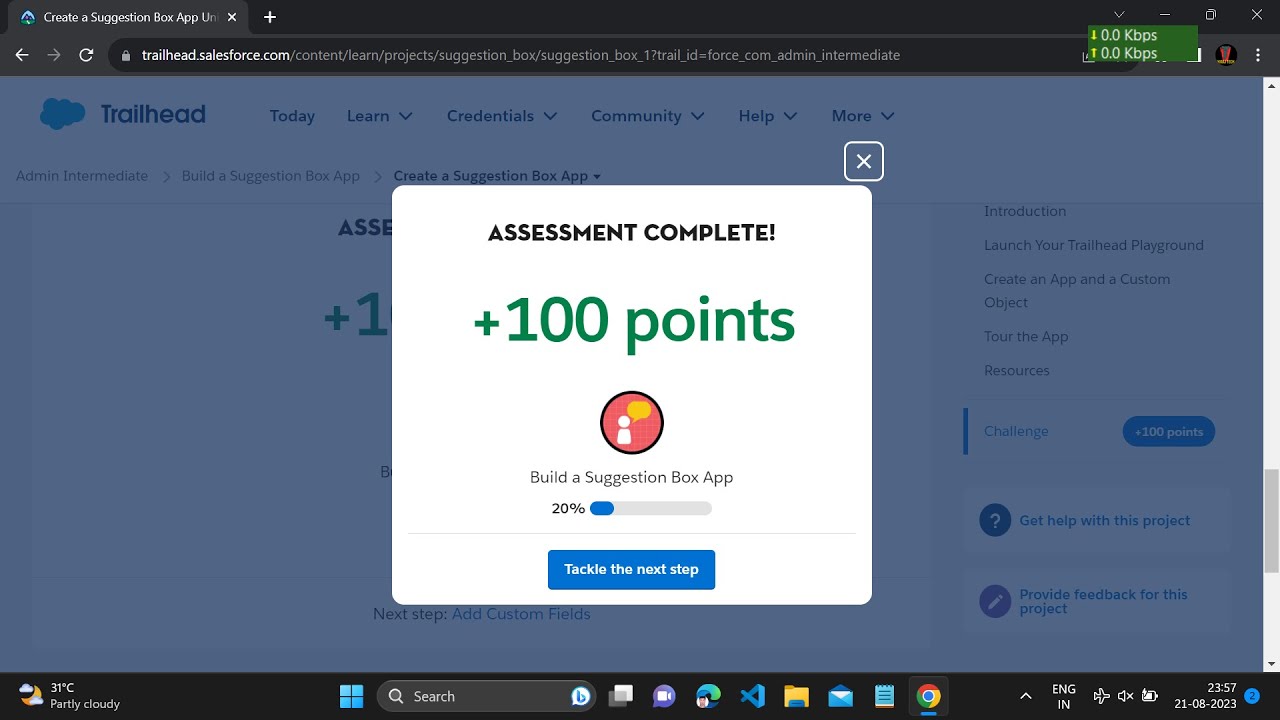The height and width of the screenshot is (720, 1280).
Task: Reload the current page
Action: [86, 55]
